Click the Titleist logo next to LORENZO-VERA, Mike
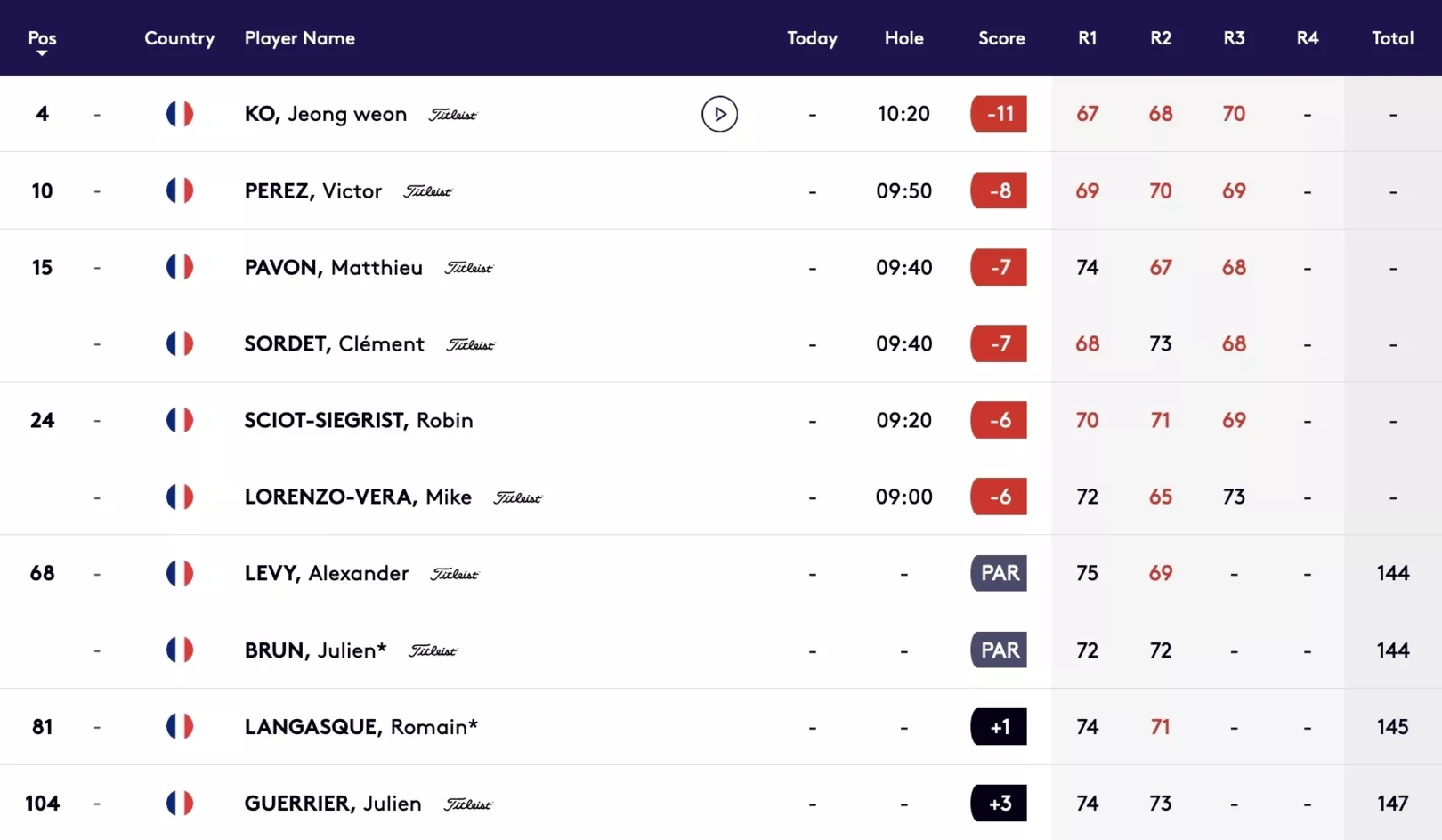 point(518,497)
